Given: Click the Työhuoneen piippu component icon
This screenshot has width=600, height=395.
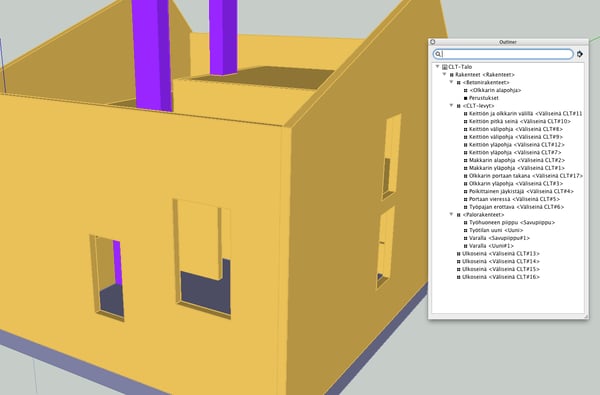Looking at the screenshot, I should point(466,222).
